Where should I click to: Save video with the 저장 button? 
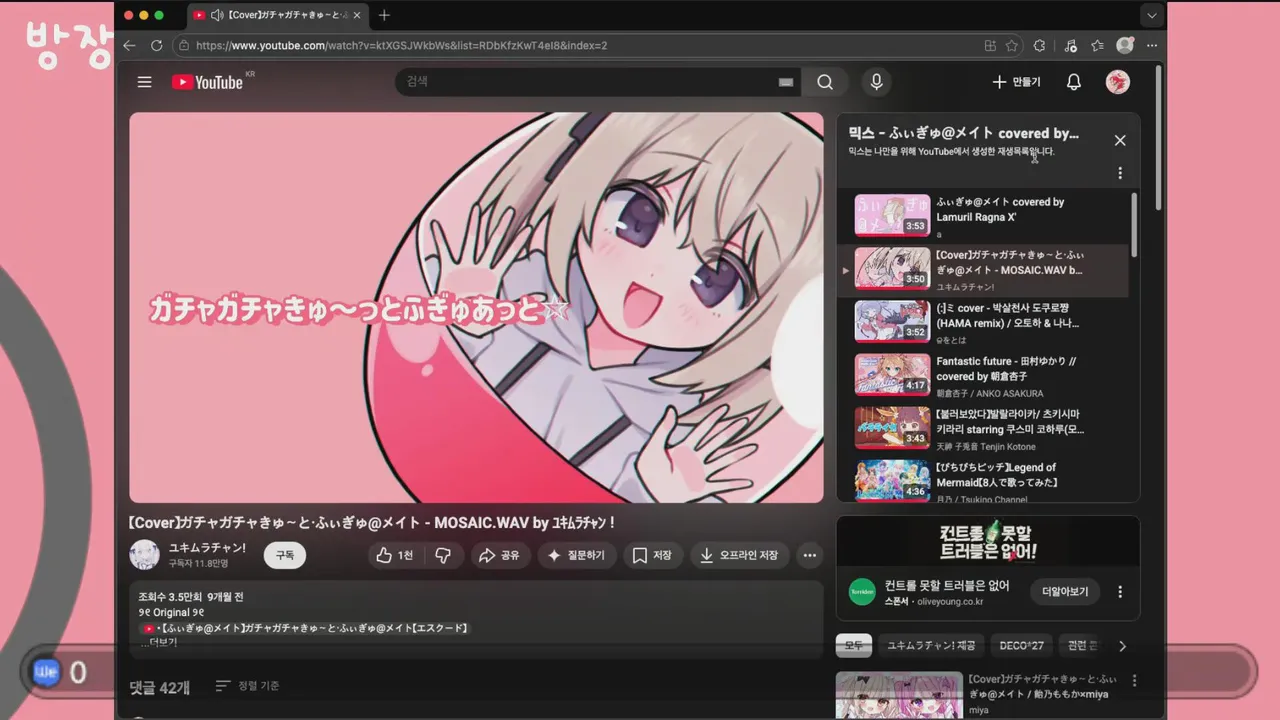tap(652, 555)
